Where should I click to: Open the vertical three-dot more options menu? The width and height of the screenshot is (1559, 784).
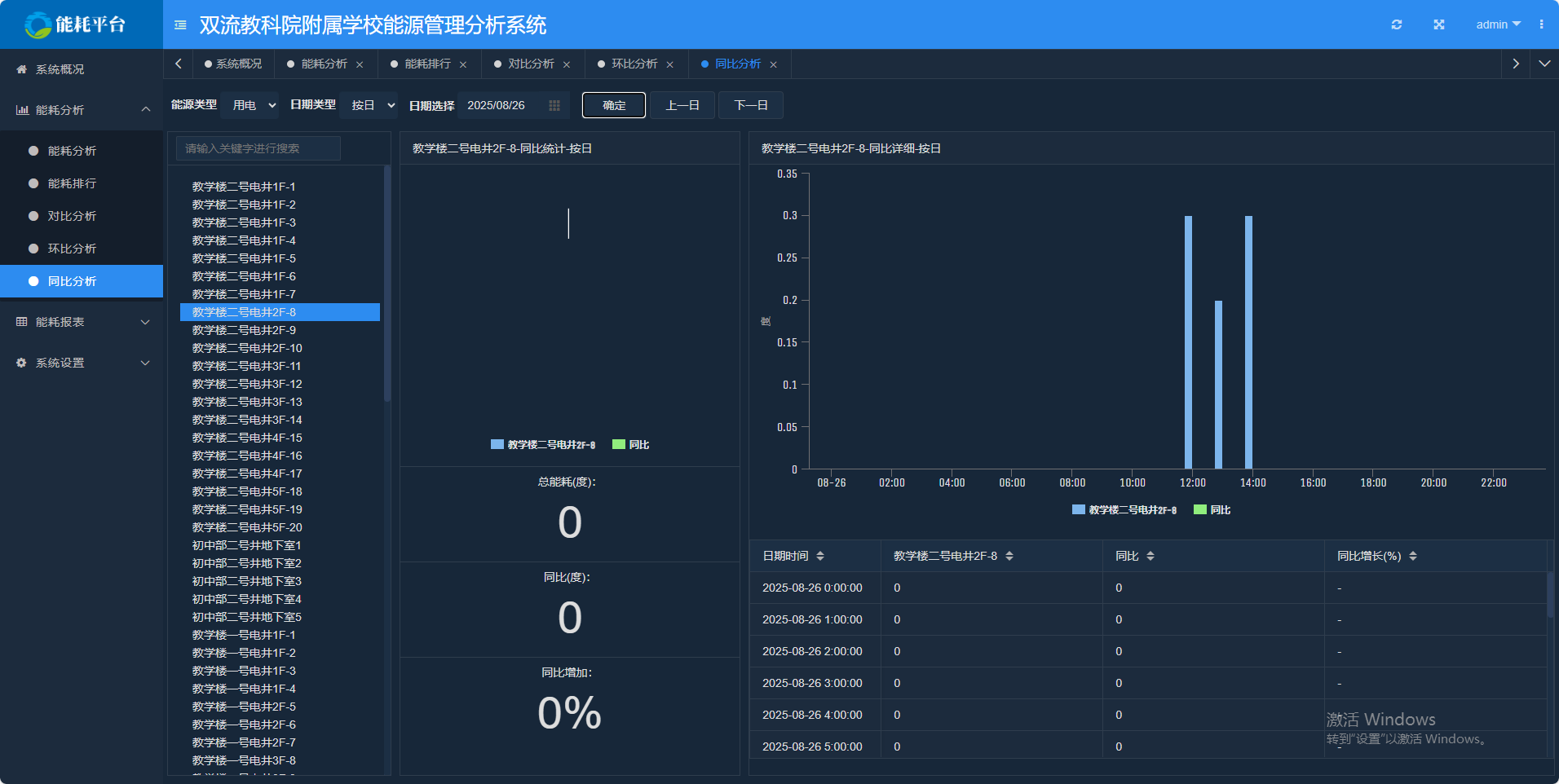click(x=1541, y=24)
